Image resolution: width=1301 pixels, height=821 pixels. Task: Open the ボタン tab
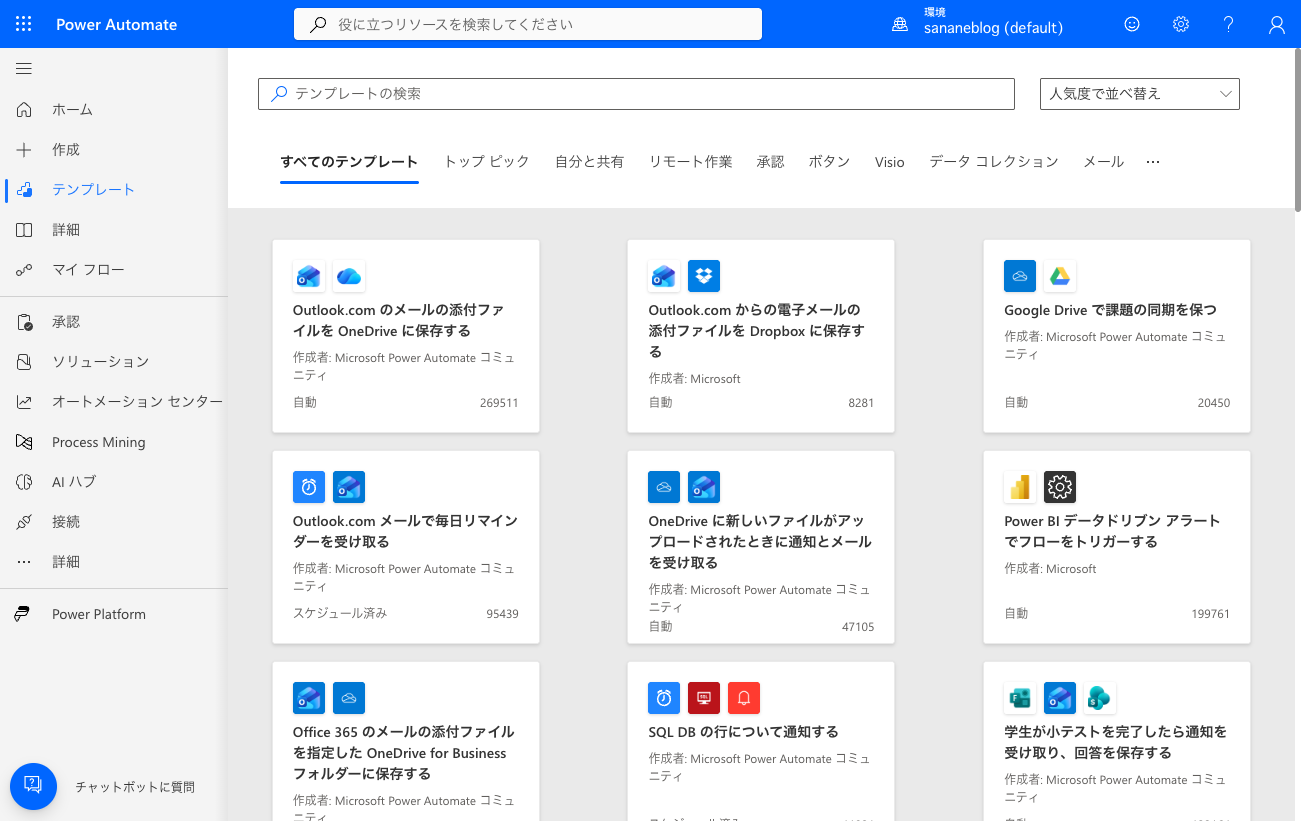click(829, 161)
